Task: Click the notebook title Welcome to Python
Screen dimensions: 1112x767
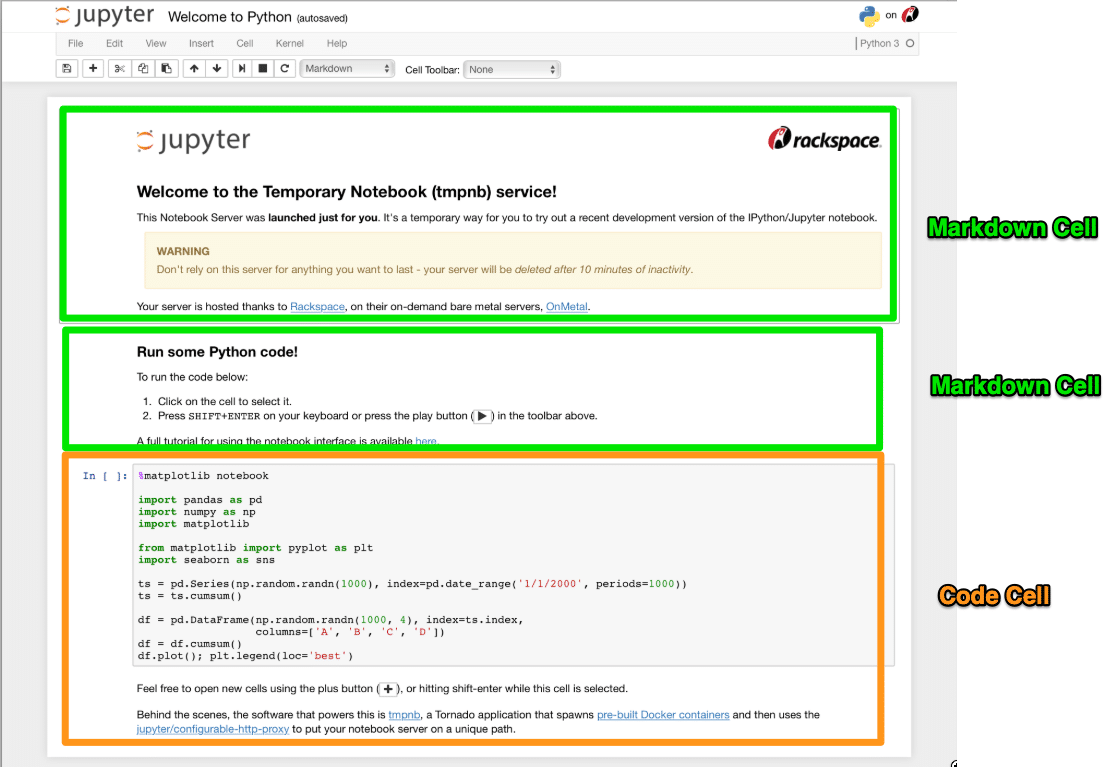Action: coord(229,17)
